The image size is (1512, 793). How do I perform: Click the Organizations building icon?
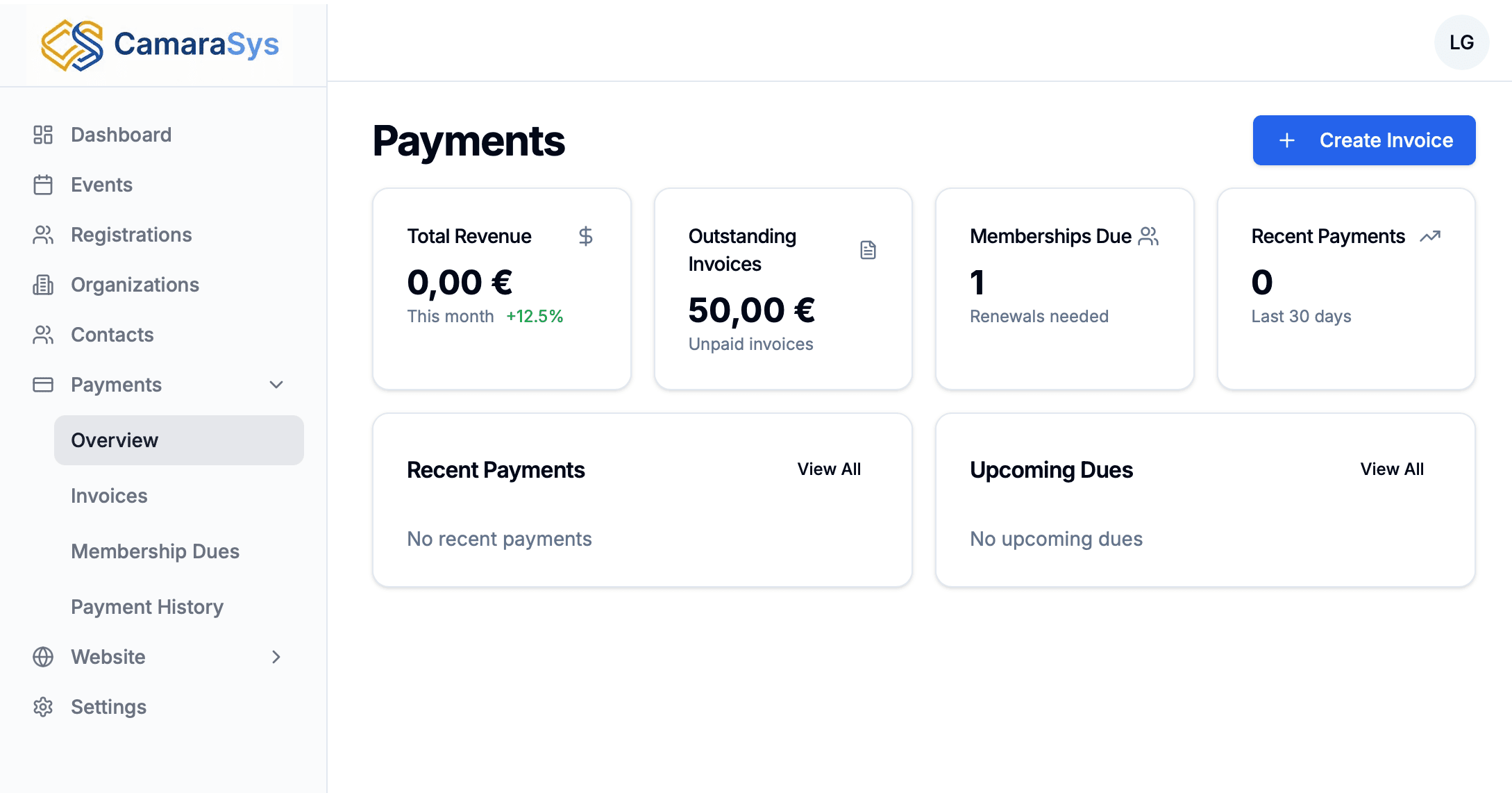43,285
